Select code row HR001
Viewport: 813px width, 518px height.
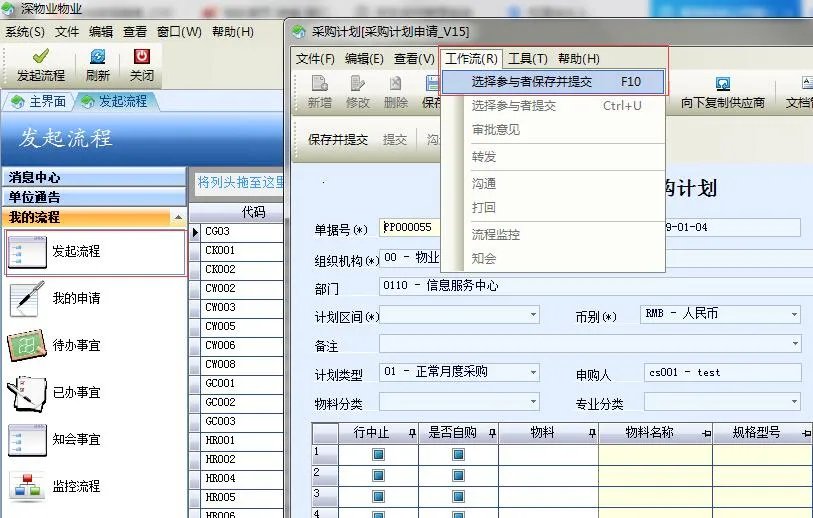(x=241, y=441)
